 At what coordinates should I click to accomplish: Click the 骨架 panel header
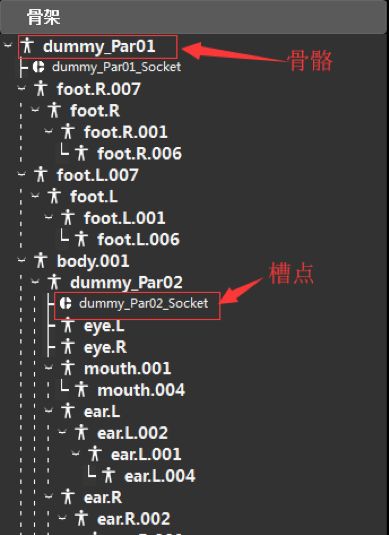(194, 17)
